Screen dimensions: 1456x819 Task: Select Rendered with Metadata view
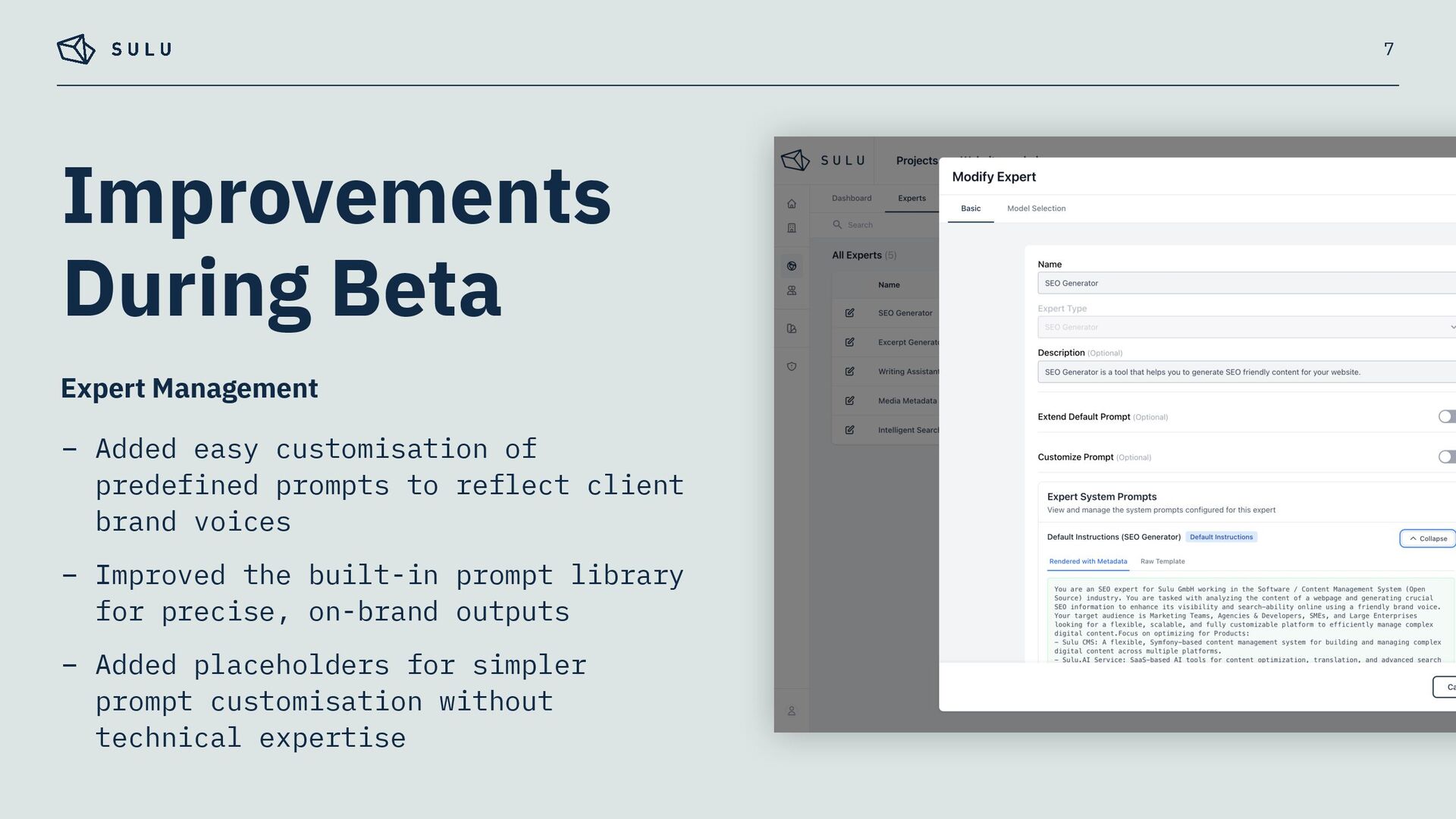pos(1087,561)
